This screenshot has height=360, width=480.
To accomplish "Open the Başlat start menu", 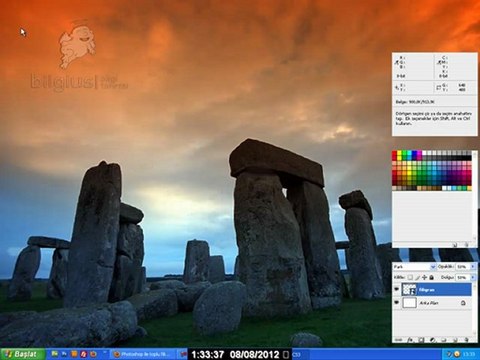I will pos(22,354).
